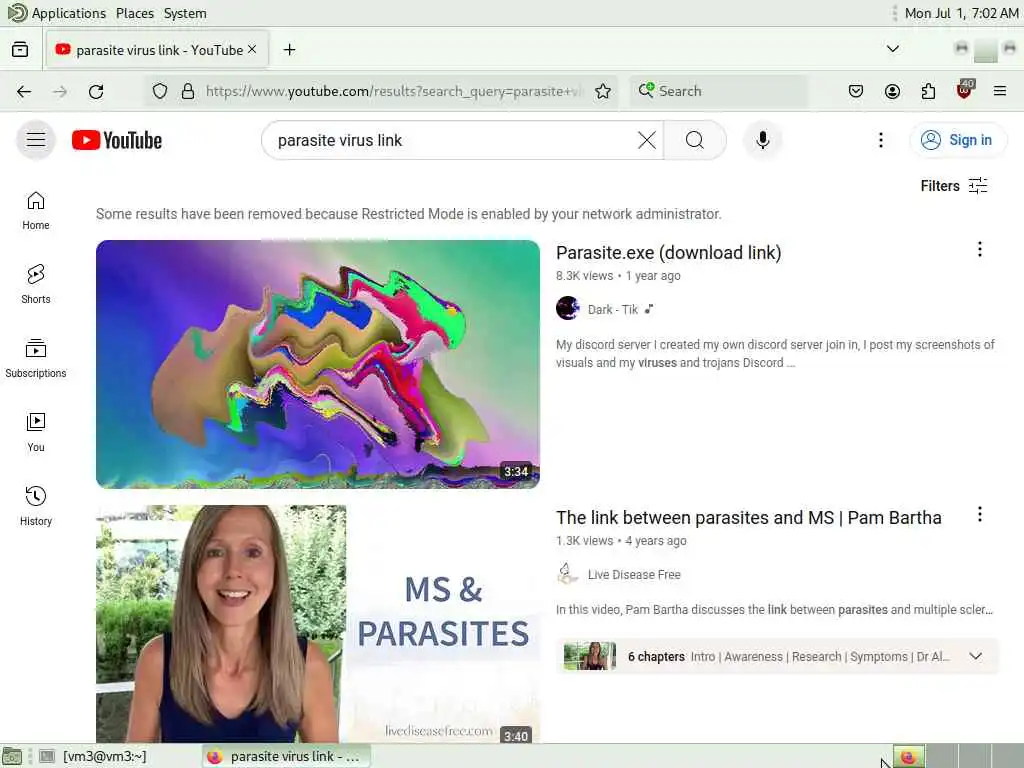Open the Extensions puzzle icon
This screenshot has height=768, width=1024.
pos(928,91)
